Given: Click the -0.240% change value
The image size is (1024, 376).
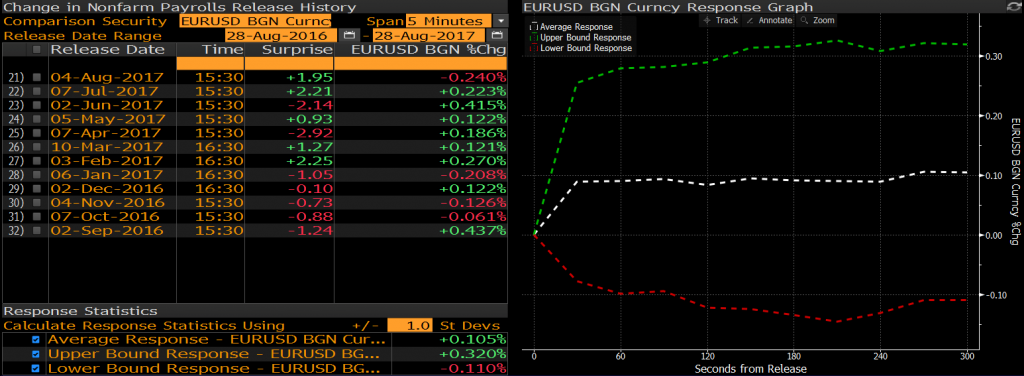Looking at the screenshot, I should point(473,77).
